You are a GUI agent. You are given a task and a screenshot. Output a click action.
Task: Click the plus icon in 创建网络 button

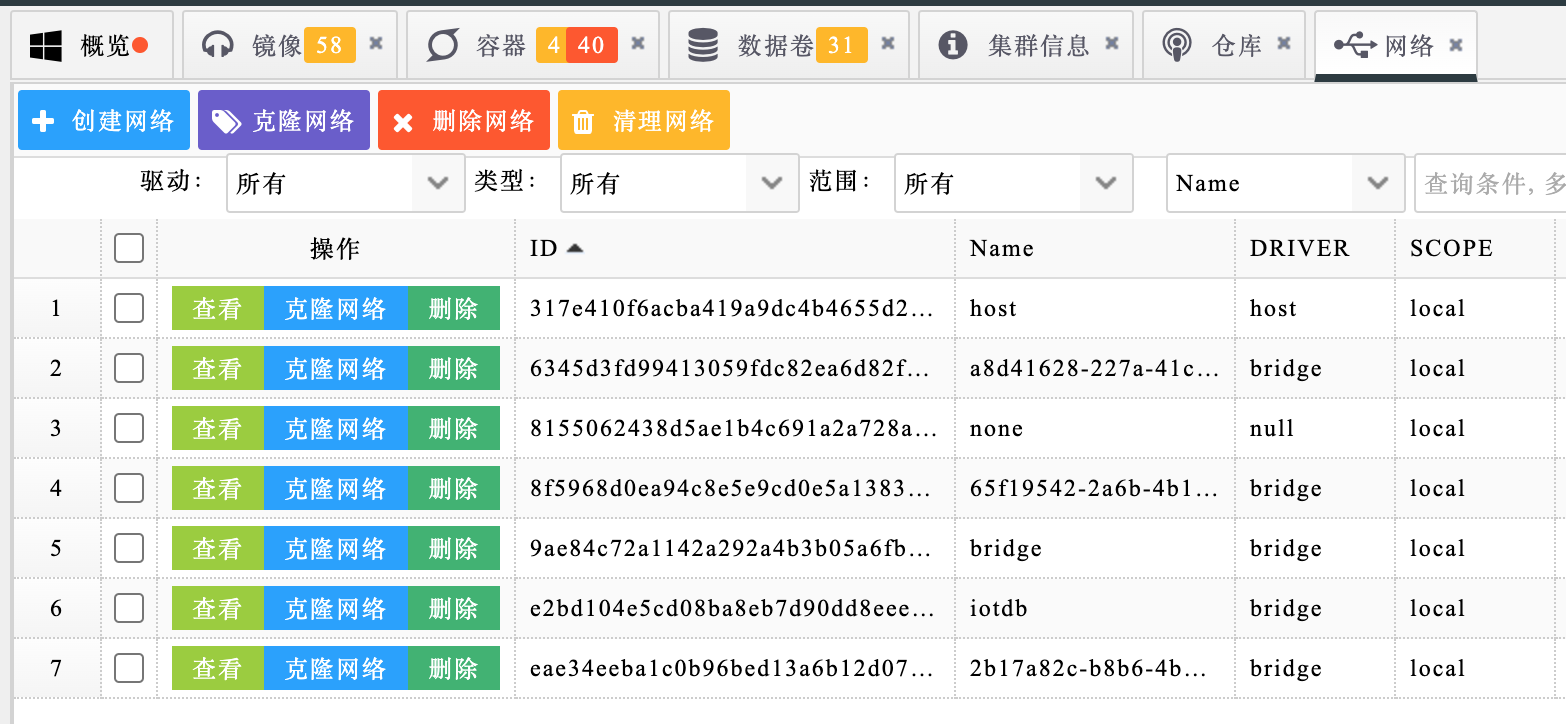coord(43,121)
